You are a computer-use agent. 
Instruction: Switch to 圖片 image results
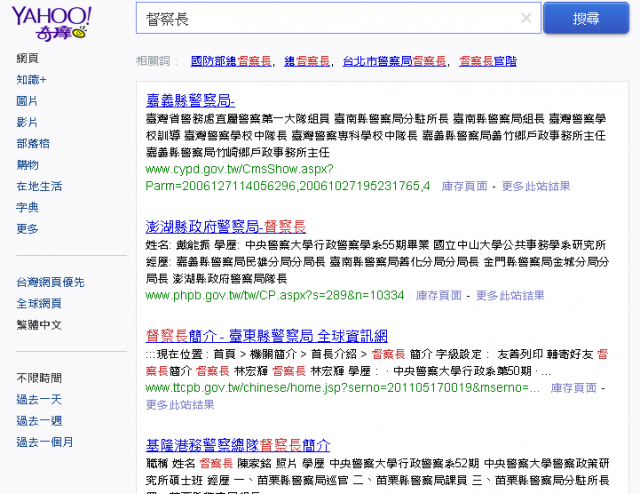tap(27, 101)
